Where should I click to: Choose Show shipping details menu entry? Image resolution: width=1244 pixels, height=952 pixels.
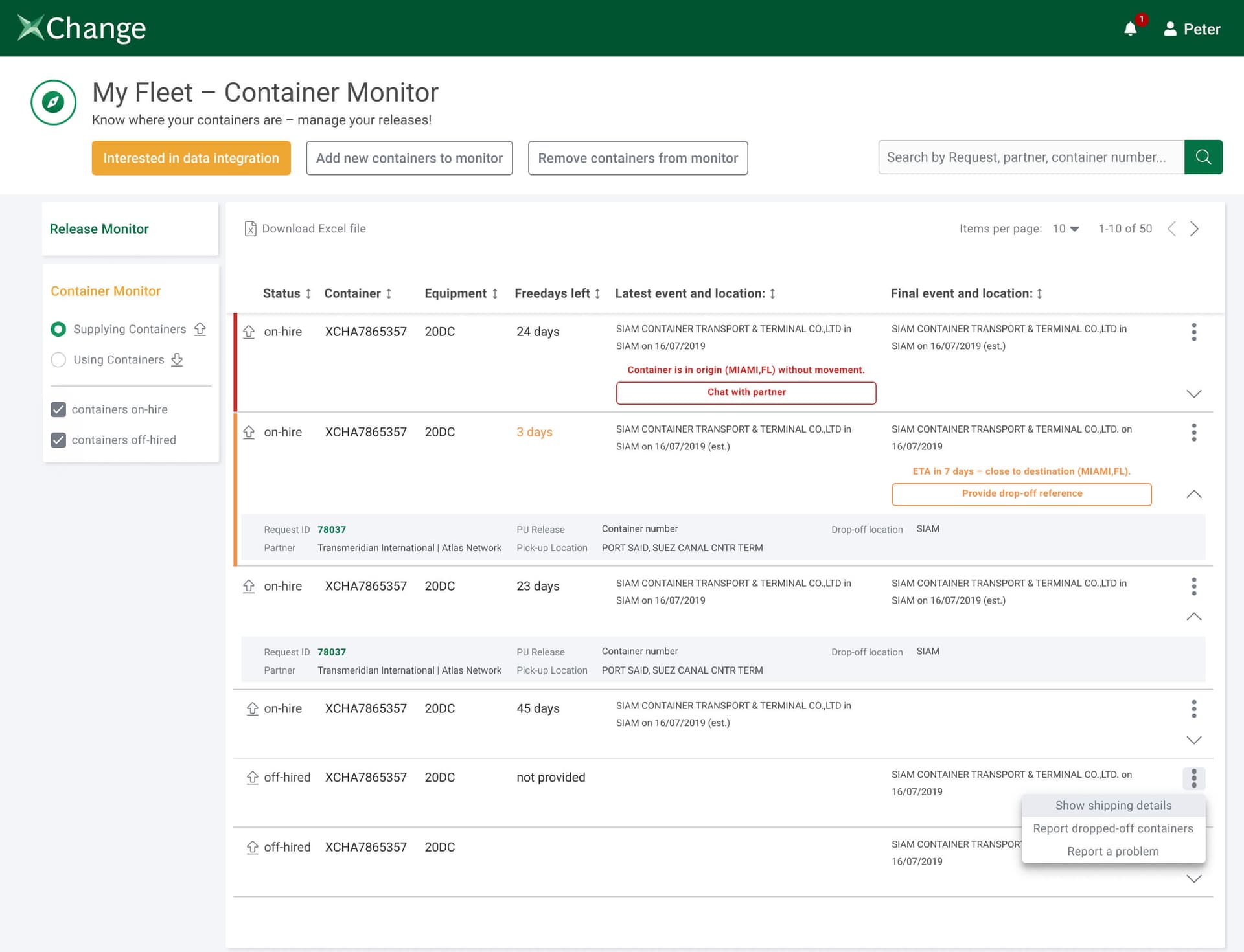click(1113, 806)
